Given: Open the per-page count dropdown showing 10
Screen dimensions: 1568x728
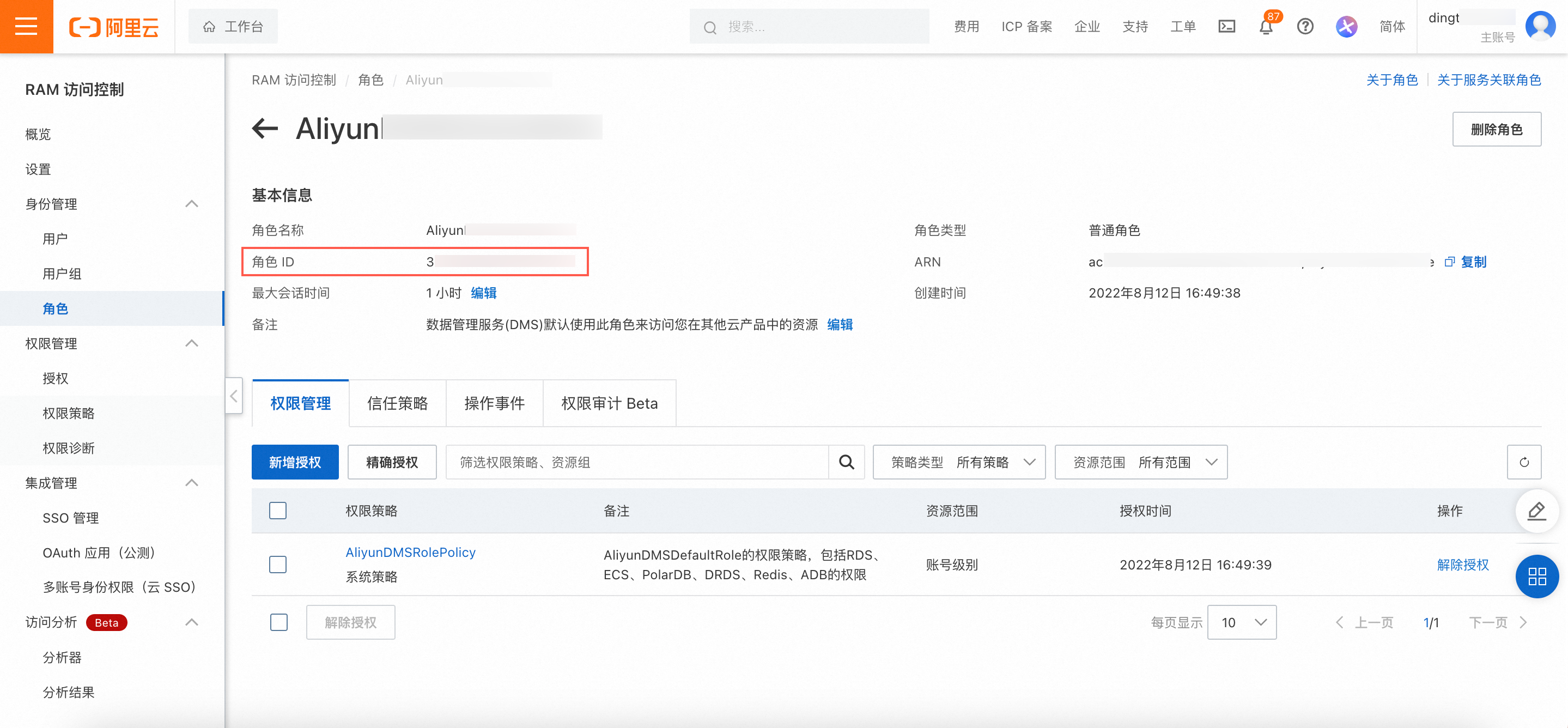Looking at the screenshot, I should (1242, 622).
